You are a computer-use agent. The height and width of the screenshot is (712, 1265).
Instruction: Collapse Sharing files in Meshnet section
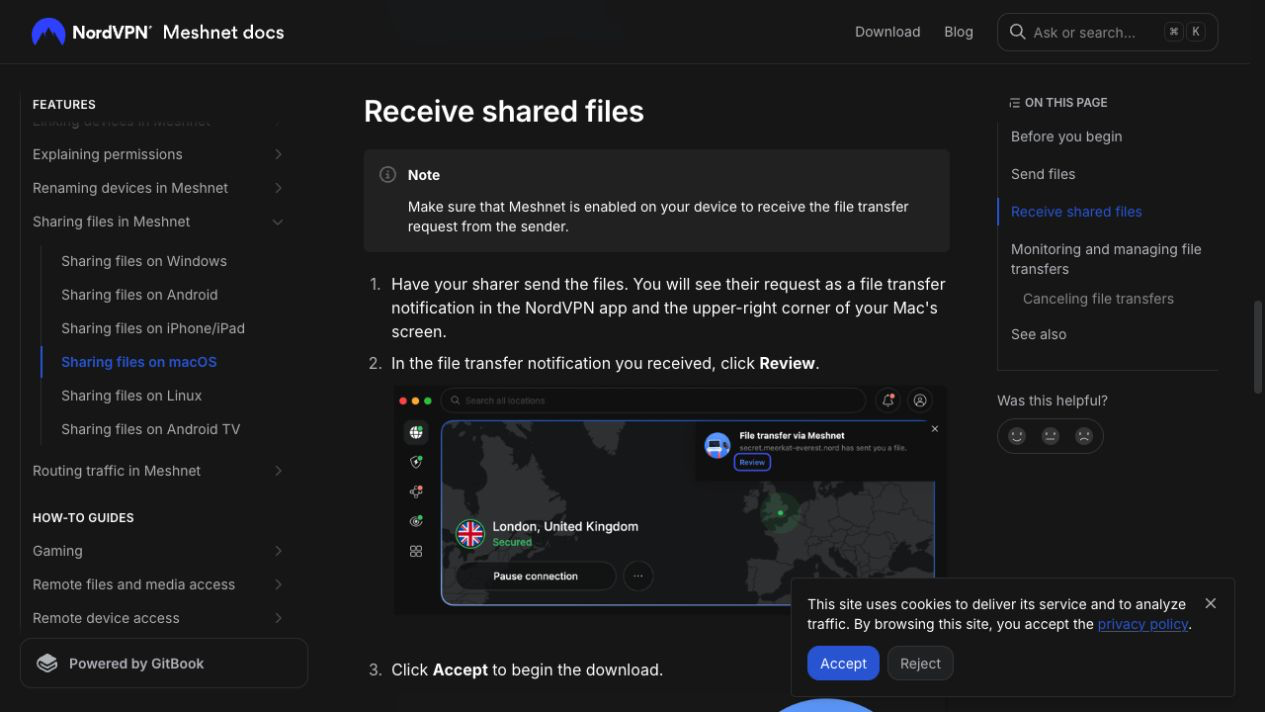point(278,222)
